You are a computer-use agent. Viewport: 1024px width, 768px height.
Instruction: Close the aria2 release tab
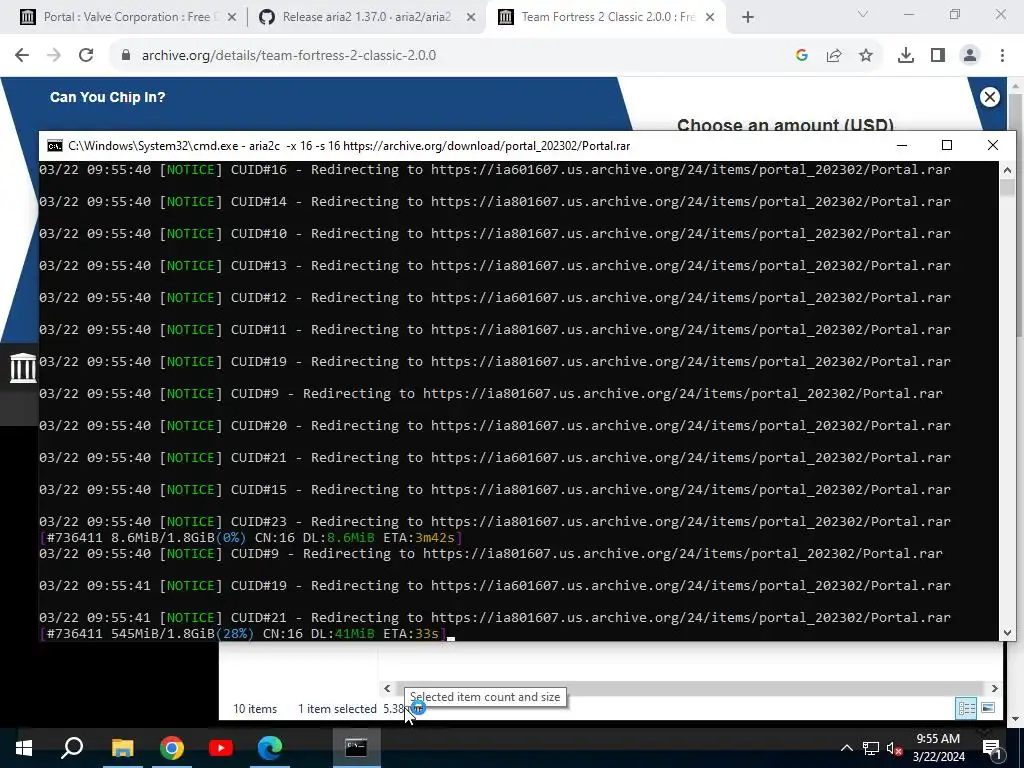click(x=471, y=18)
